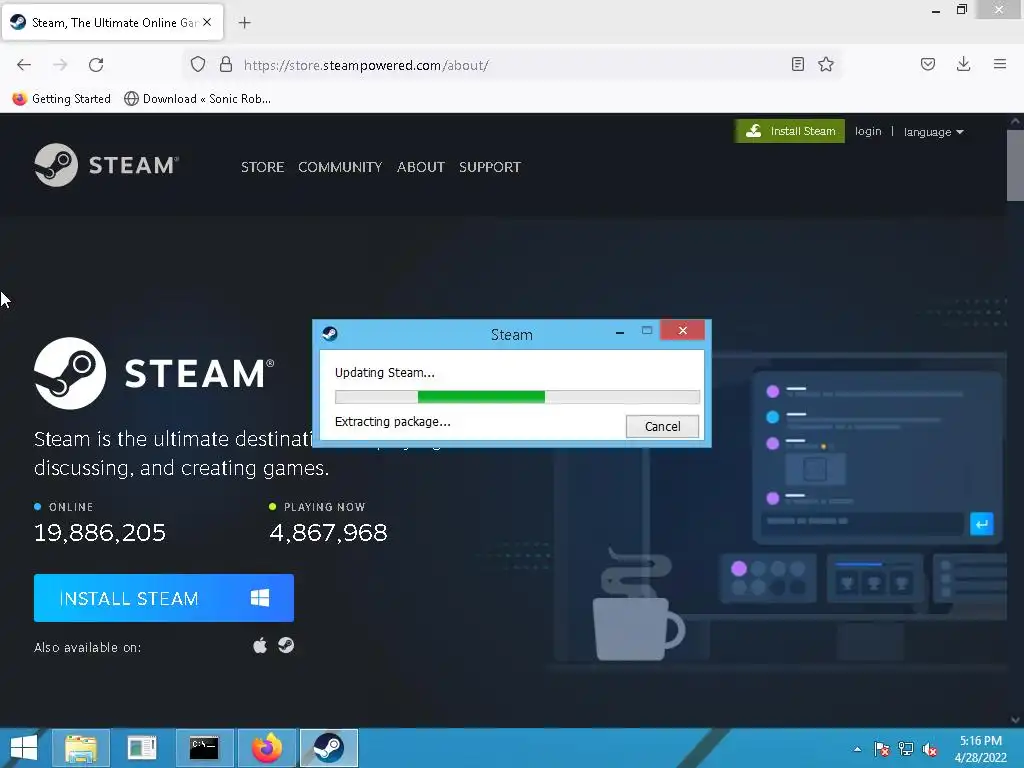Open the SUPPORT navigation item
Screen dimensions: 1024x768
490,167
